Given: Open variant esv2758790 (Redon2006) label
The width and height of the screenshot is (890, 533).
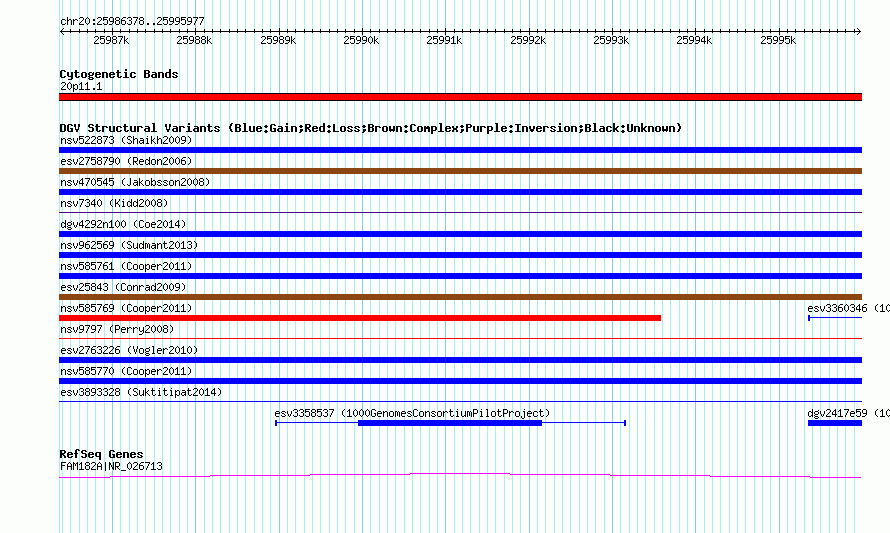Looking at the screenshot, I should point(126,161).
